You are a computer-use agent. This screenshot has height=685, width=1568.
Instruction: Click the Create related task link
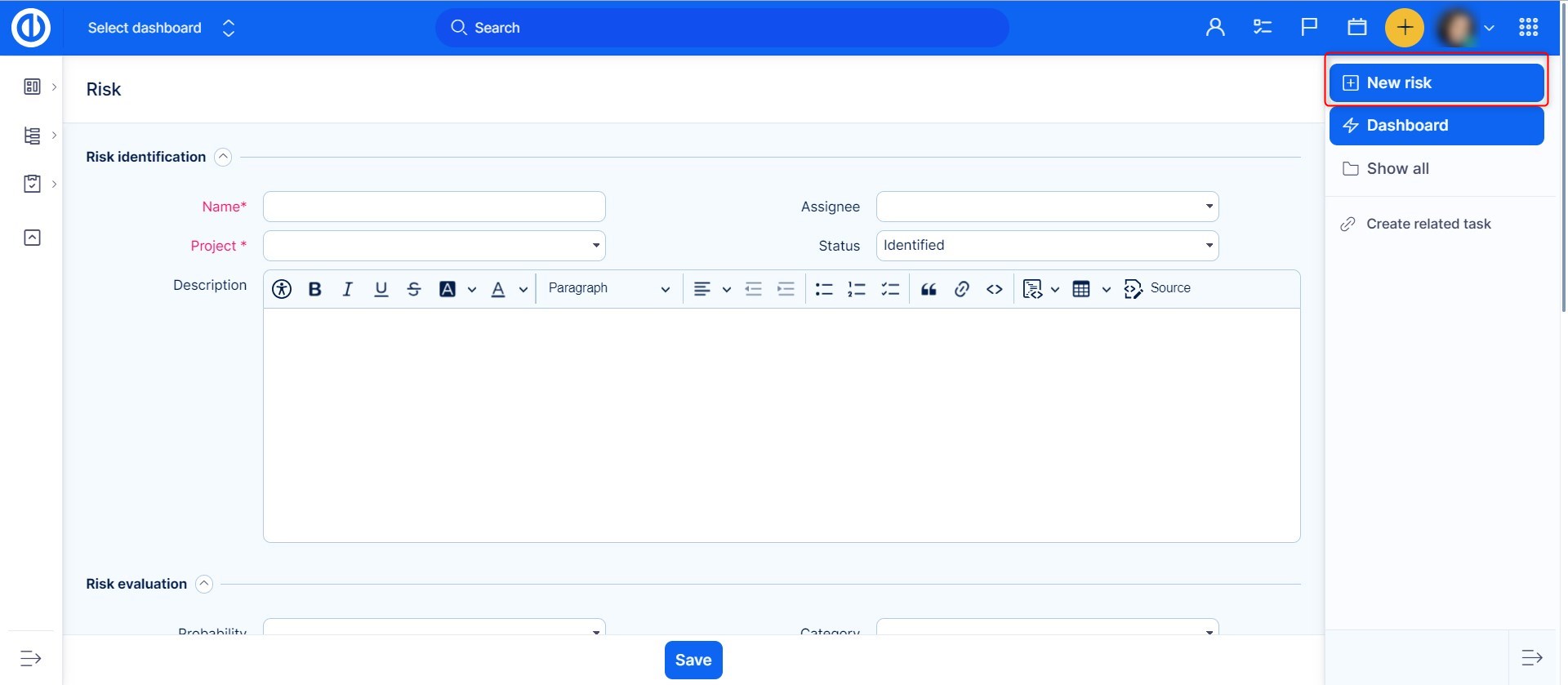click(1428, 224)
